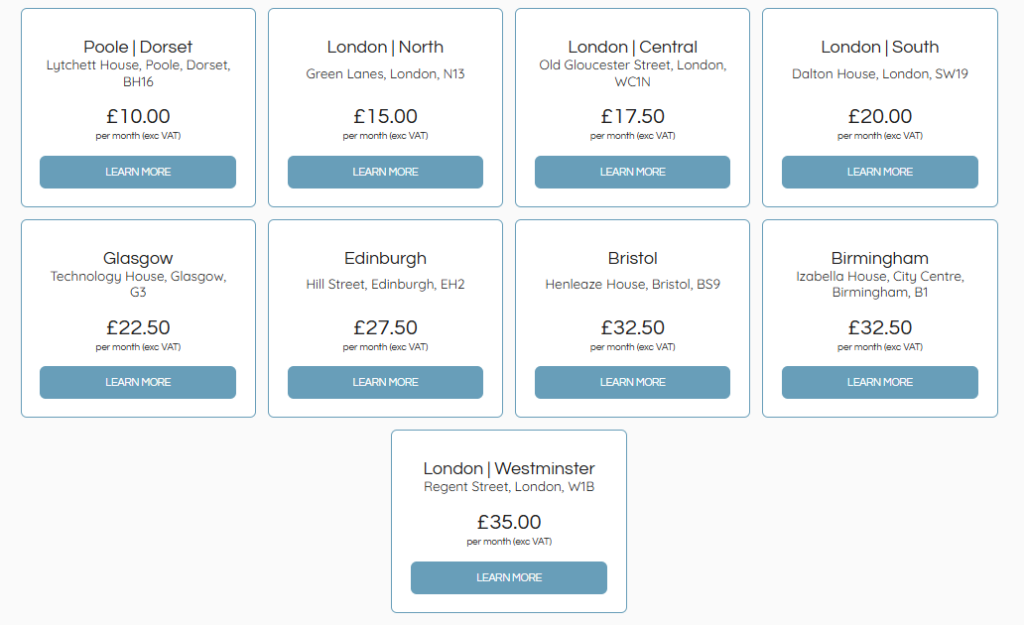Image resolution: width=1024 pixels, height=625 pixels.
Task: Click the London North heading
Action: click(x=384, y=46)
